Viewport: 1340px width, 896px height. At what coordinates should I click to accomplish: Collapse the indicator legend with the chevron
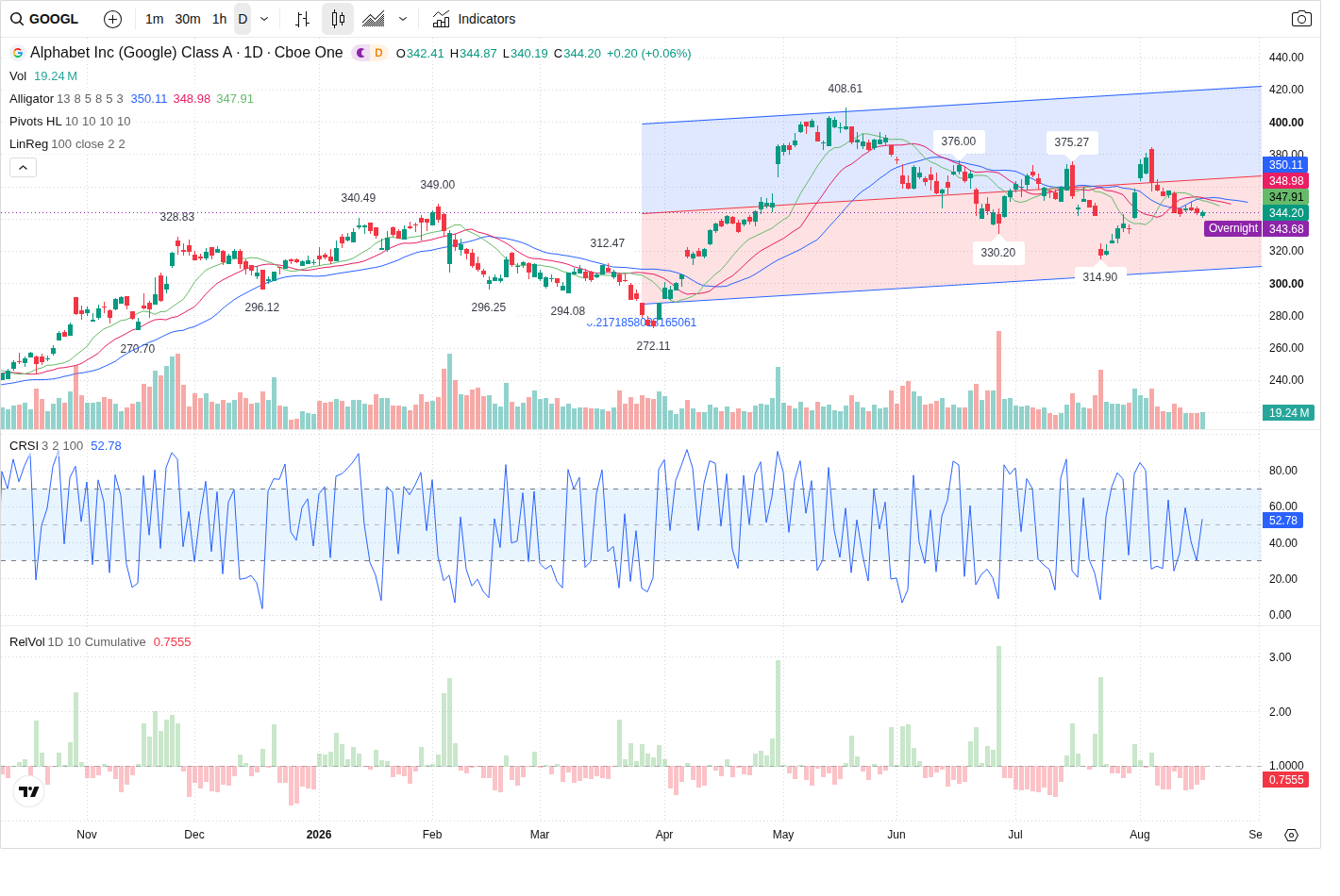coord(24,167)
